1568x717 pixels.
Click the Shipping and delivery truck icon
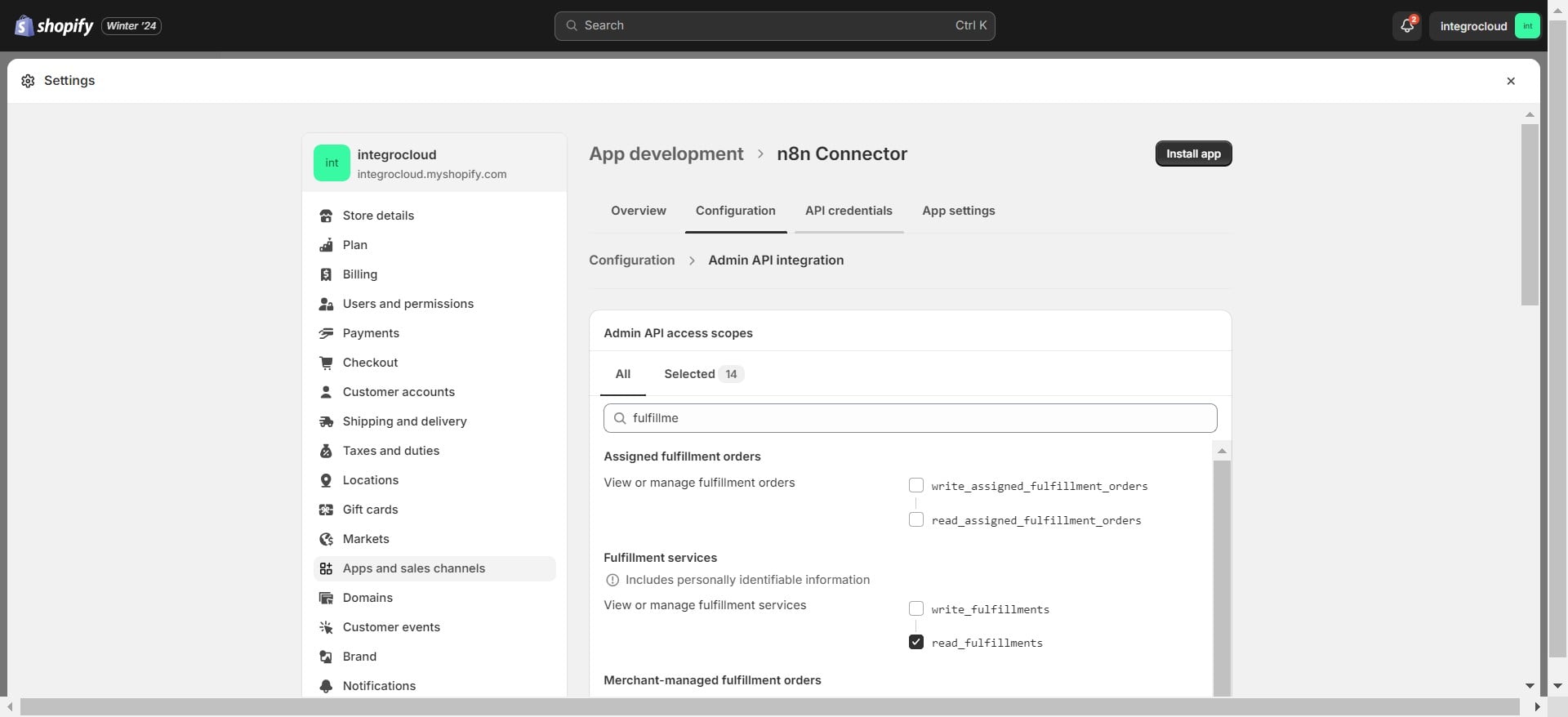[x=326, y=421]
